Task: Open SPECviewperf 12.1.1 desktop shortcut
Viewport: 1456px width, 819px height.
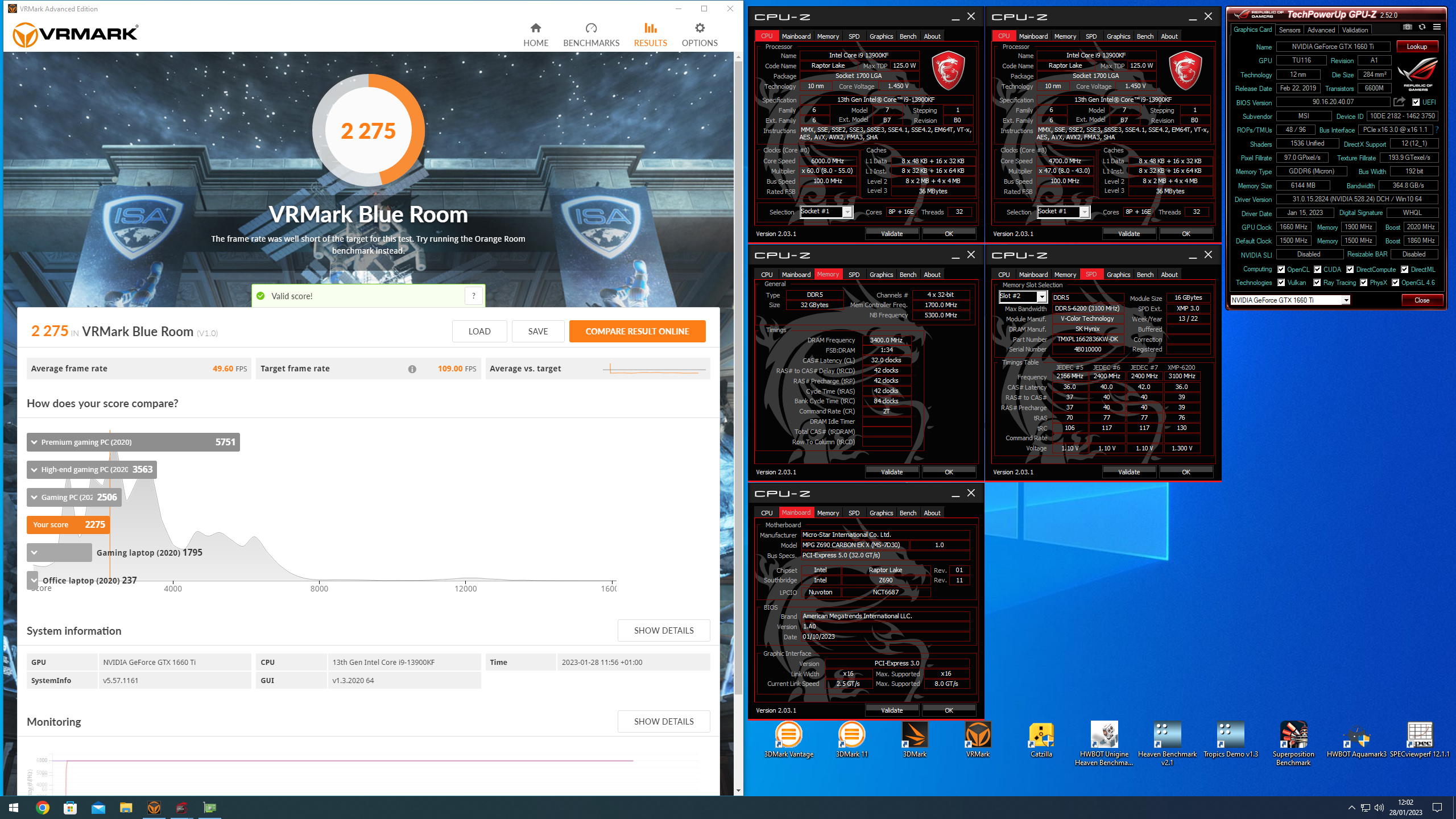Action: pos(1420,739)
